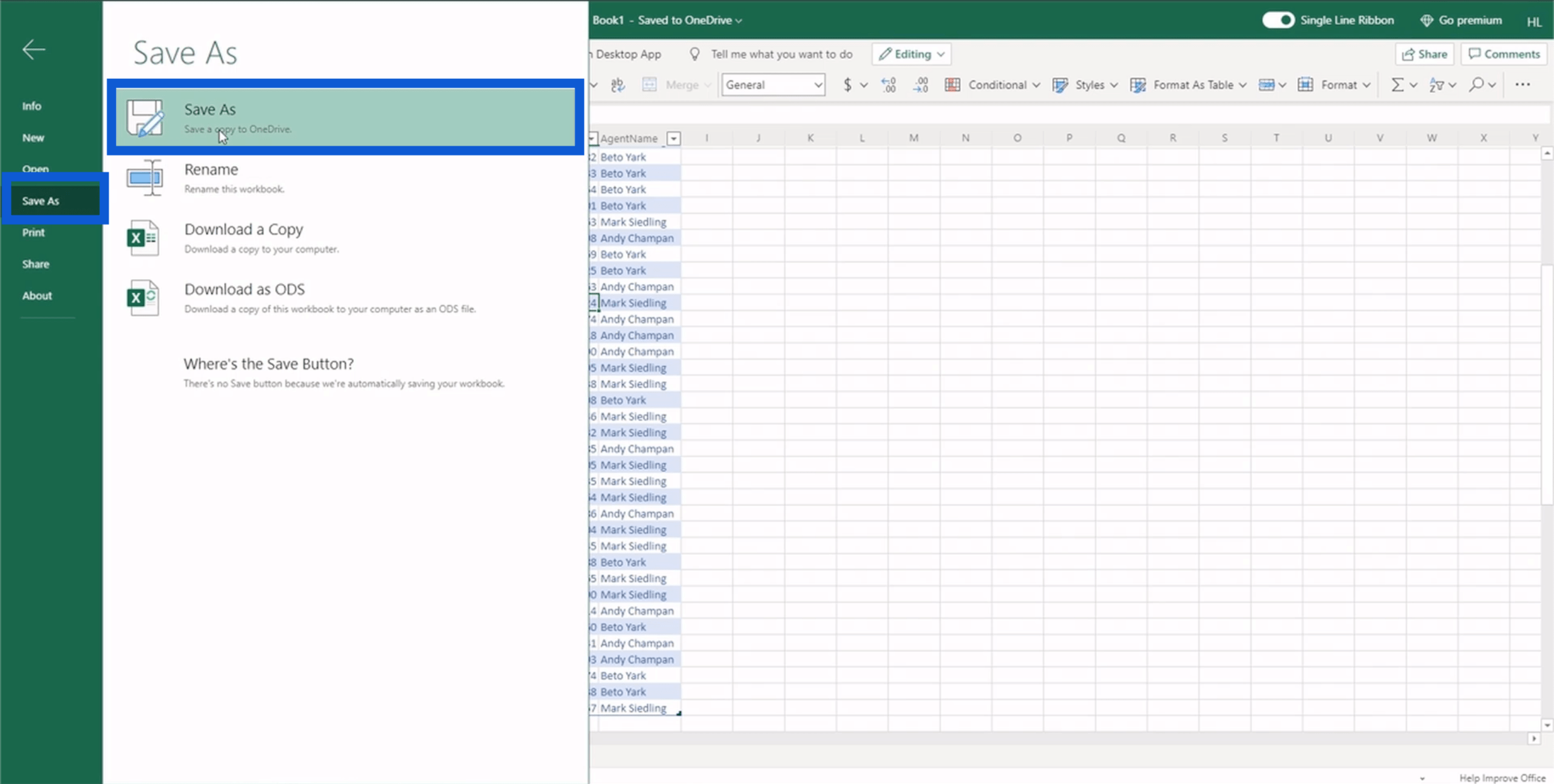Select the Merge cells icon
The height and width of the screenshot is (784, 1554).
pyautogui.click(x=649, y=84)
